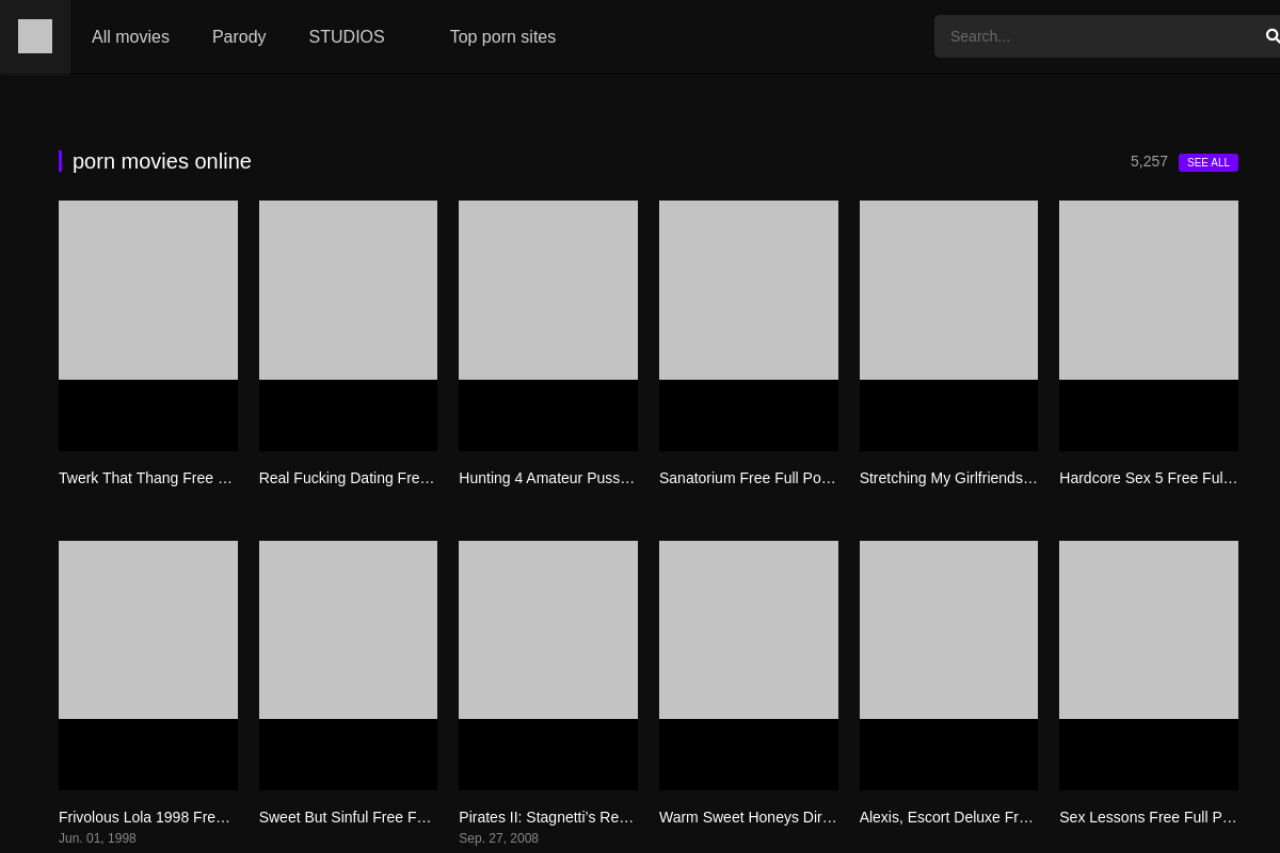Click the Real Fucking Dating title link

[347, 478]
